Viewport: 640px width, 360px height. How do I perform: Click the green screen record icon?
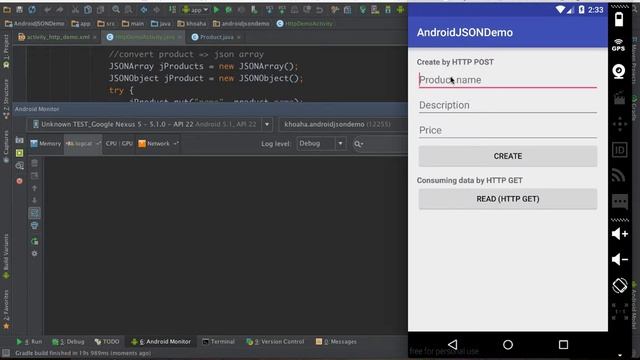click(x=19, y=153)
